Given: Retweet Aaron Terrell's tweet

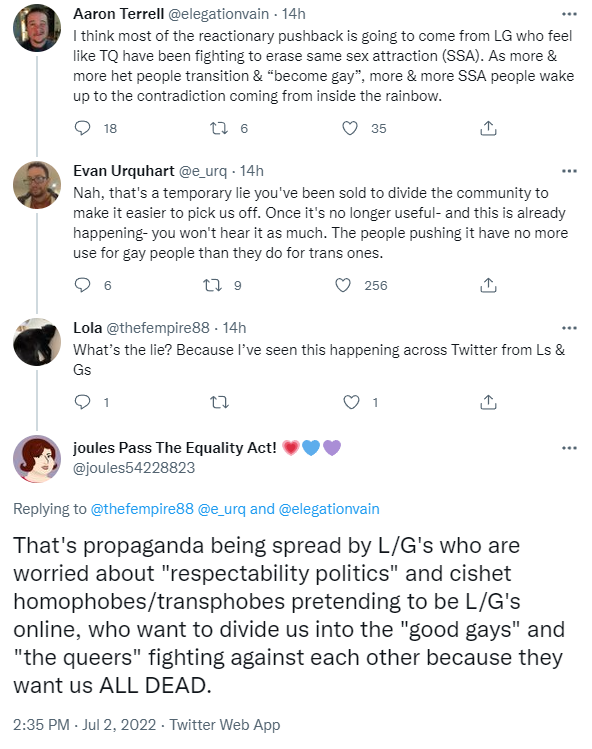Looking at the screenshot, I should pos(219,128).
